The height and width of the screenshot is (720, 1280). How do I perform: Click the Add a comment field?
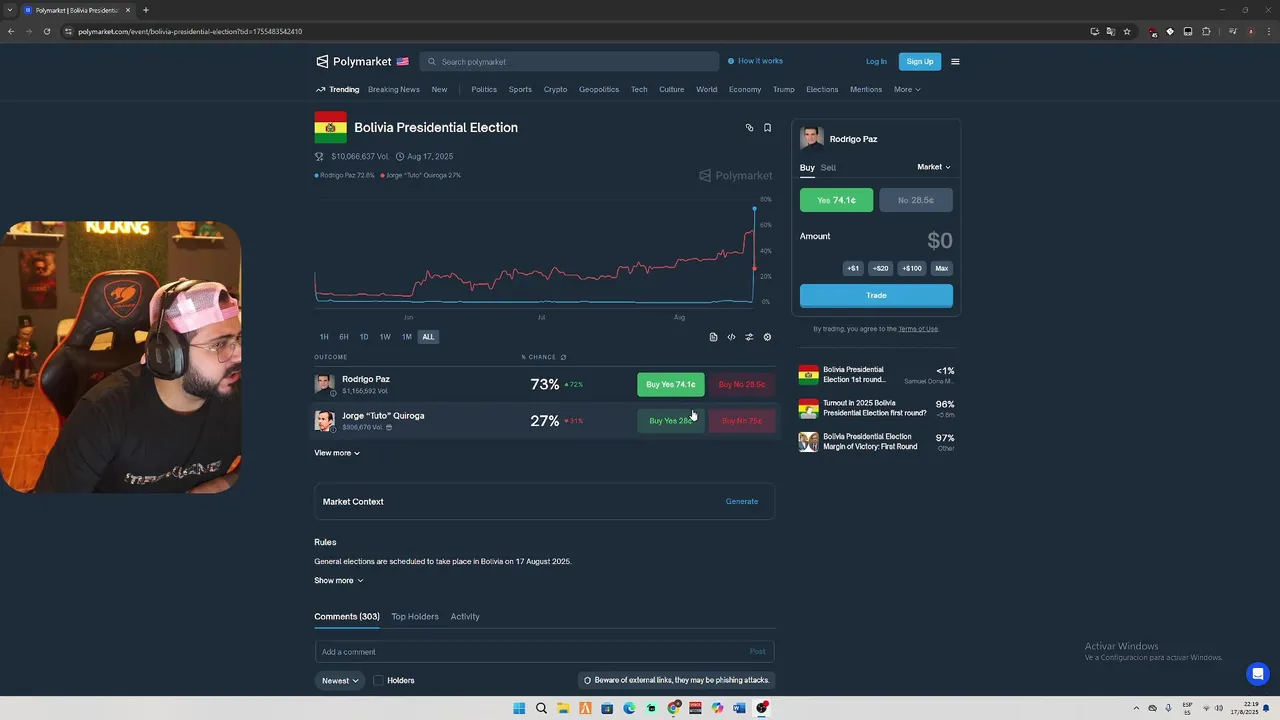coord(544,652)
